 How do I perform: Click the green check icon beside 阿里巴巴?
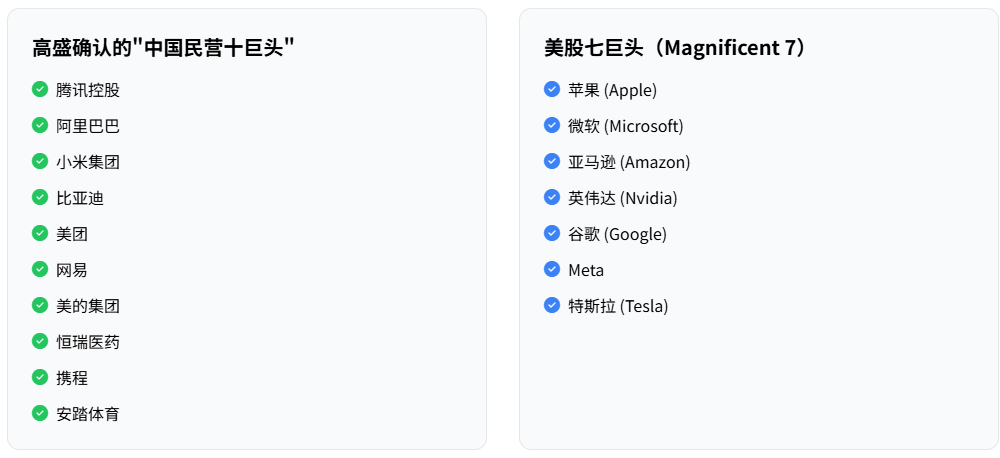(x=40, y=125)
